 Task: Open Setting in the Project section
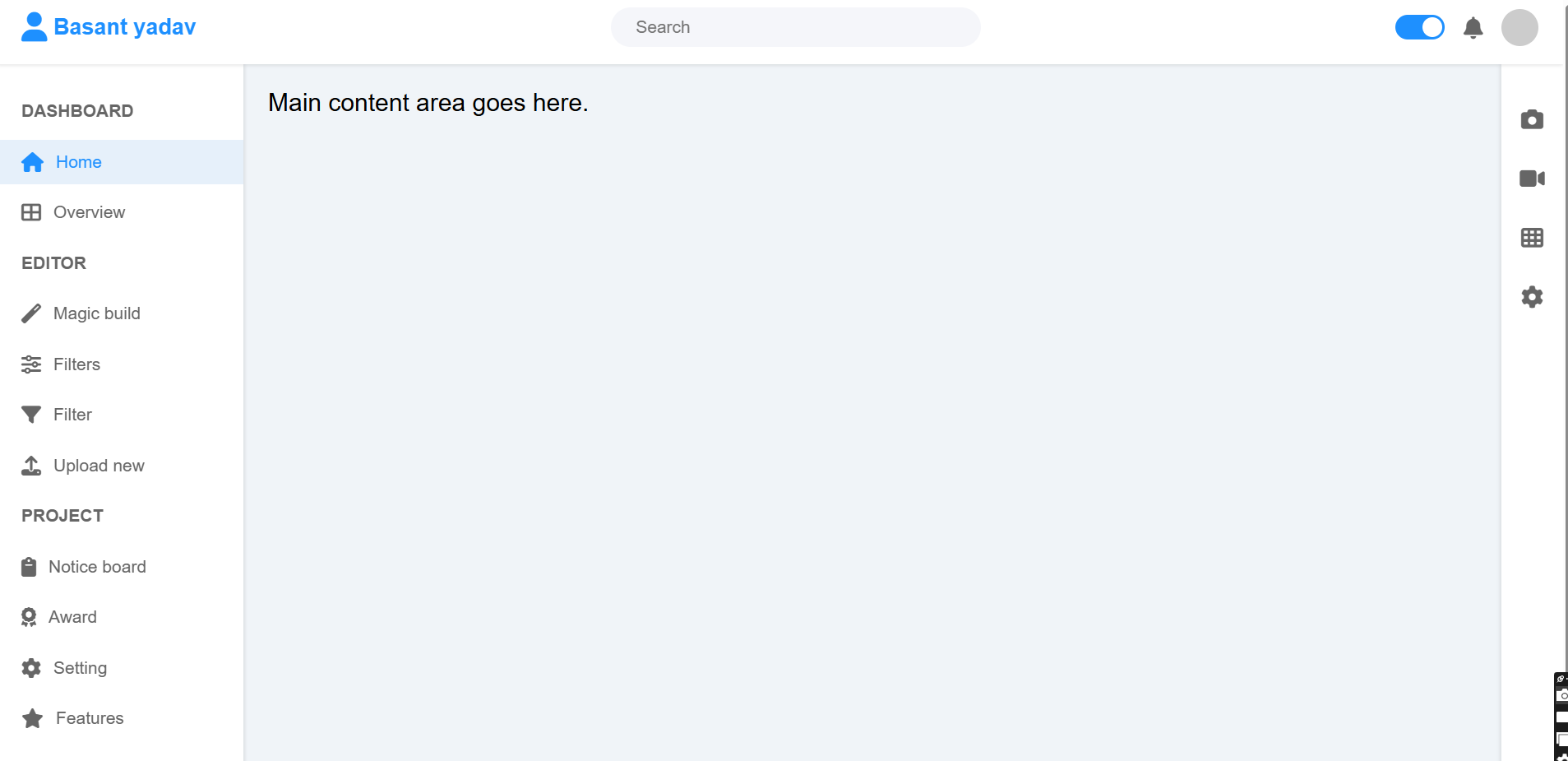click(80, 668)
